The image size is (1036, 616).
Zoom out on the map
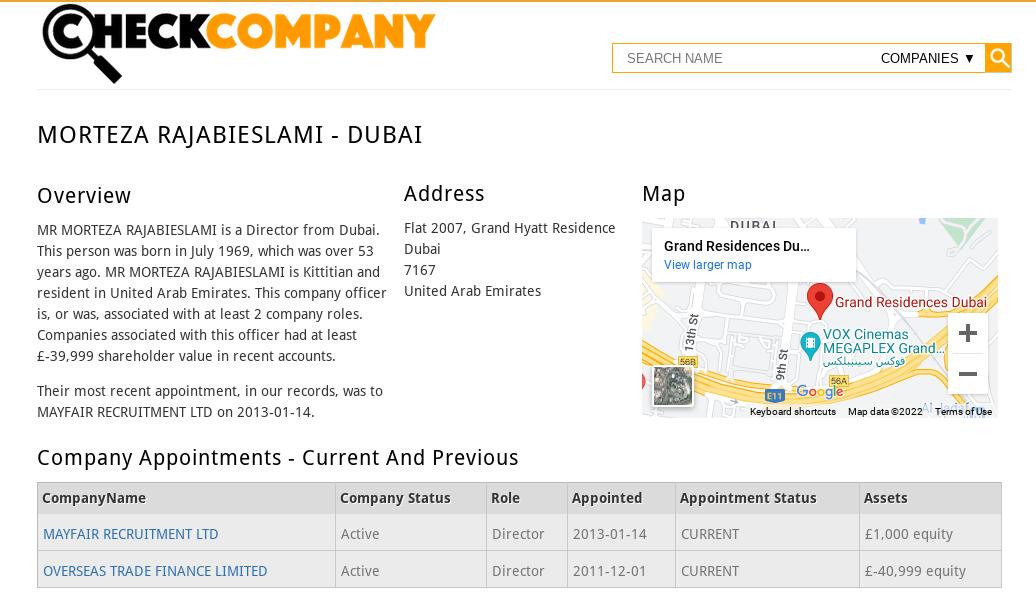(x=968, y=374)
